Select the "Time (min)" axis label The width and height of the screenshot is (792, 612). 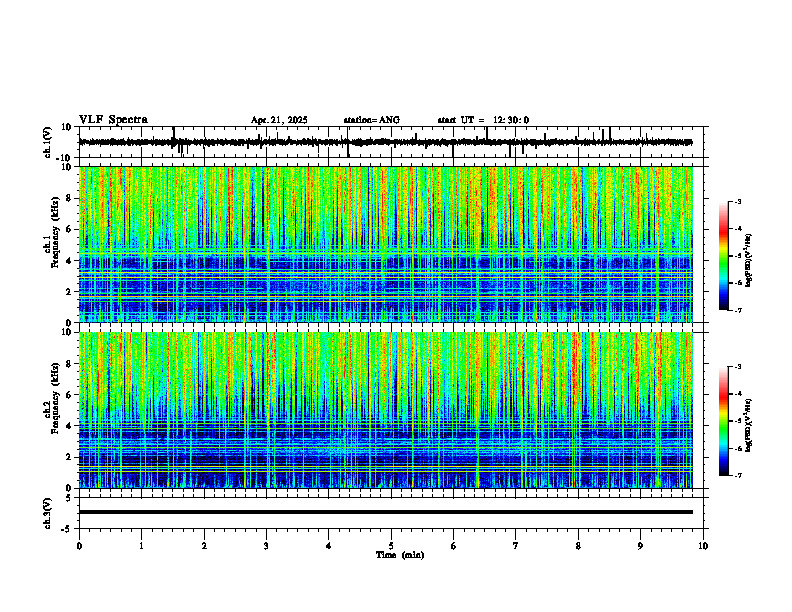coord(400,555)
